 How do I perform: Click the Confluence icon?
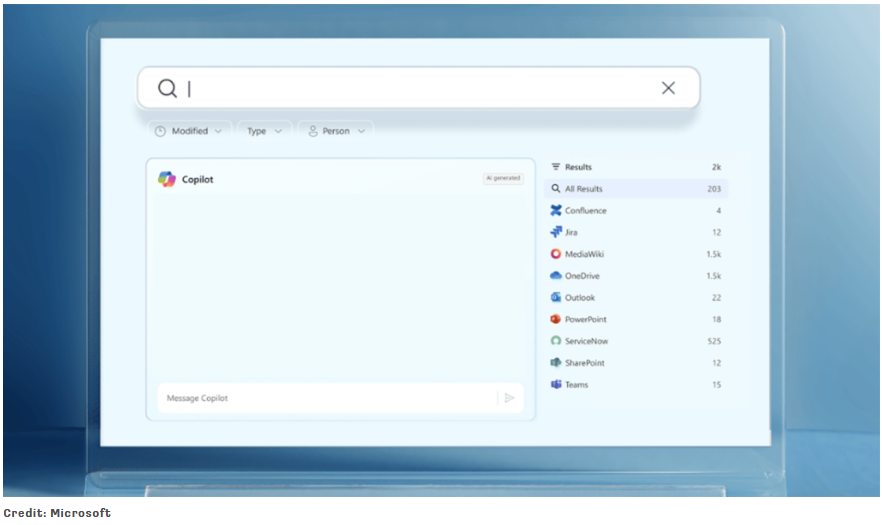pyautogui.click(x=556, y=210)
